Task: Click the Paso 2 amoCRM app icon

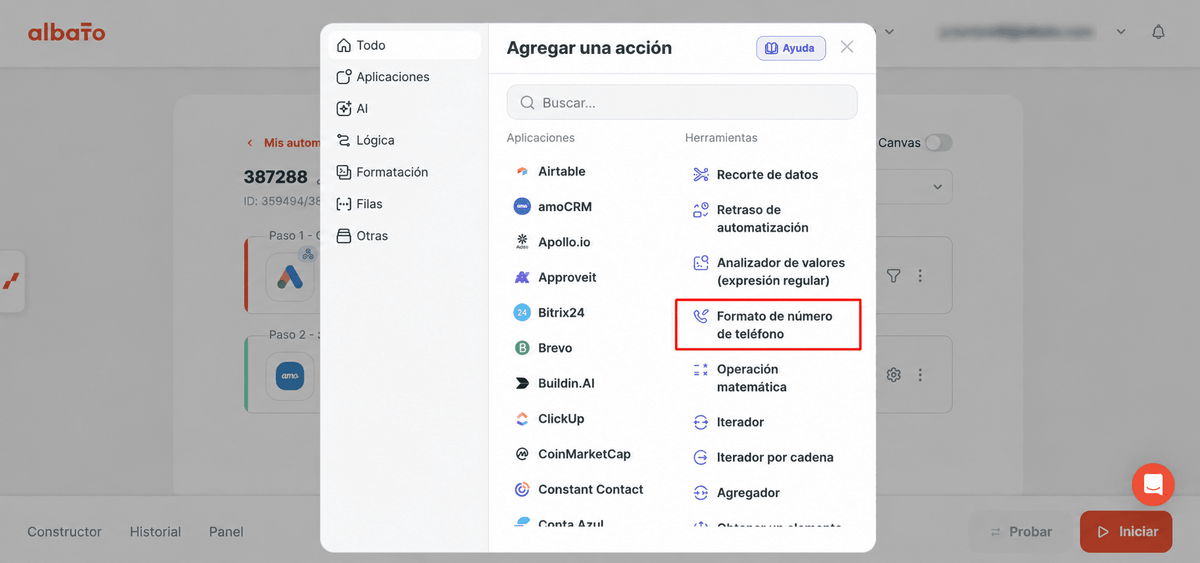Action: coord(290,376)
